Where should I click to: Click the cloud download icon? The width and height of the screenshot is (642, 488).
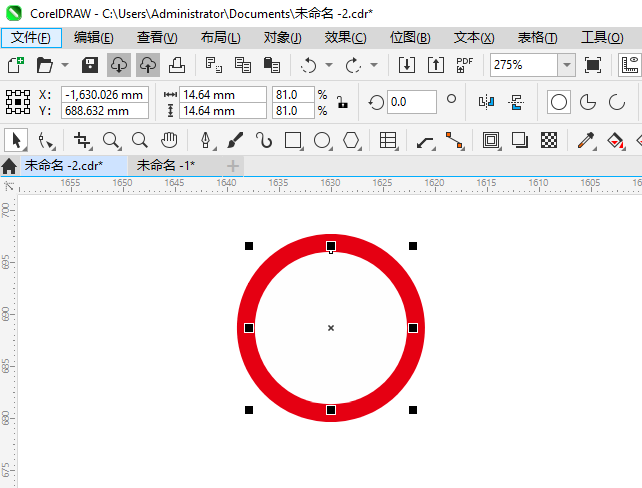(119, 65)
